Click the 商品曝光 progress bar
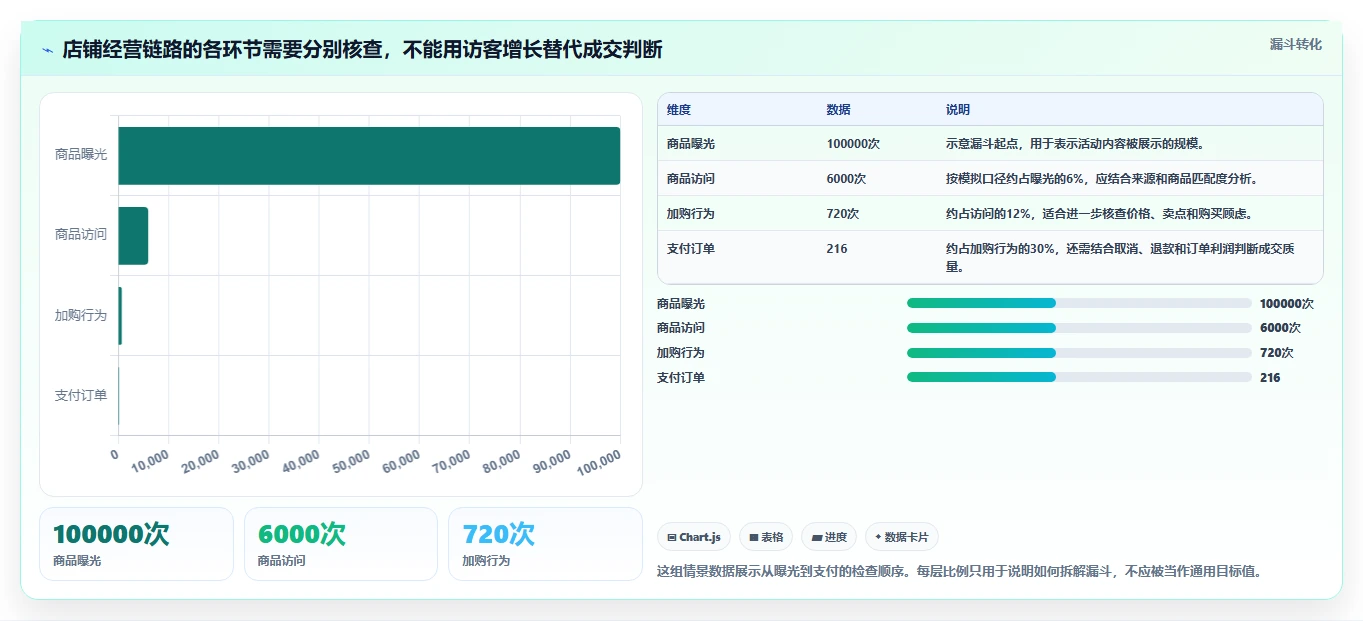Image resolution: width=1363 pixels, height=621 pixels. point(1079,303)
